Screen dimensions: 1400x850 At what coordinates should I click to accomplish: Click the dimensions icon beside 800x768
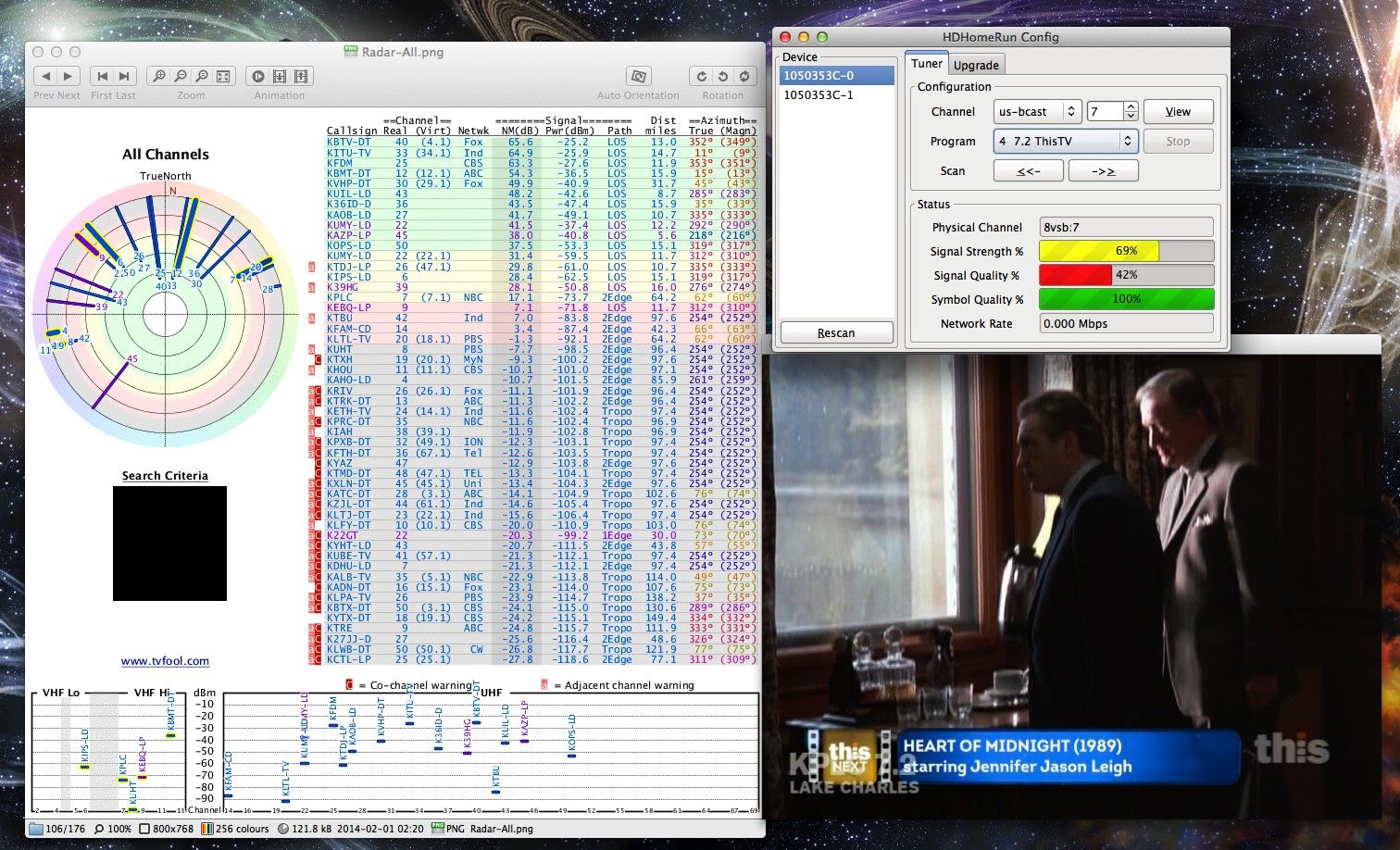[x=144, y=829]
